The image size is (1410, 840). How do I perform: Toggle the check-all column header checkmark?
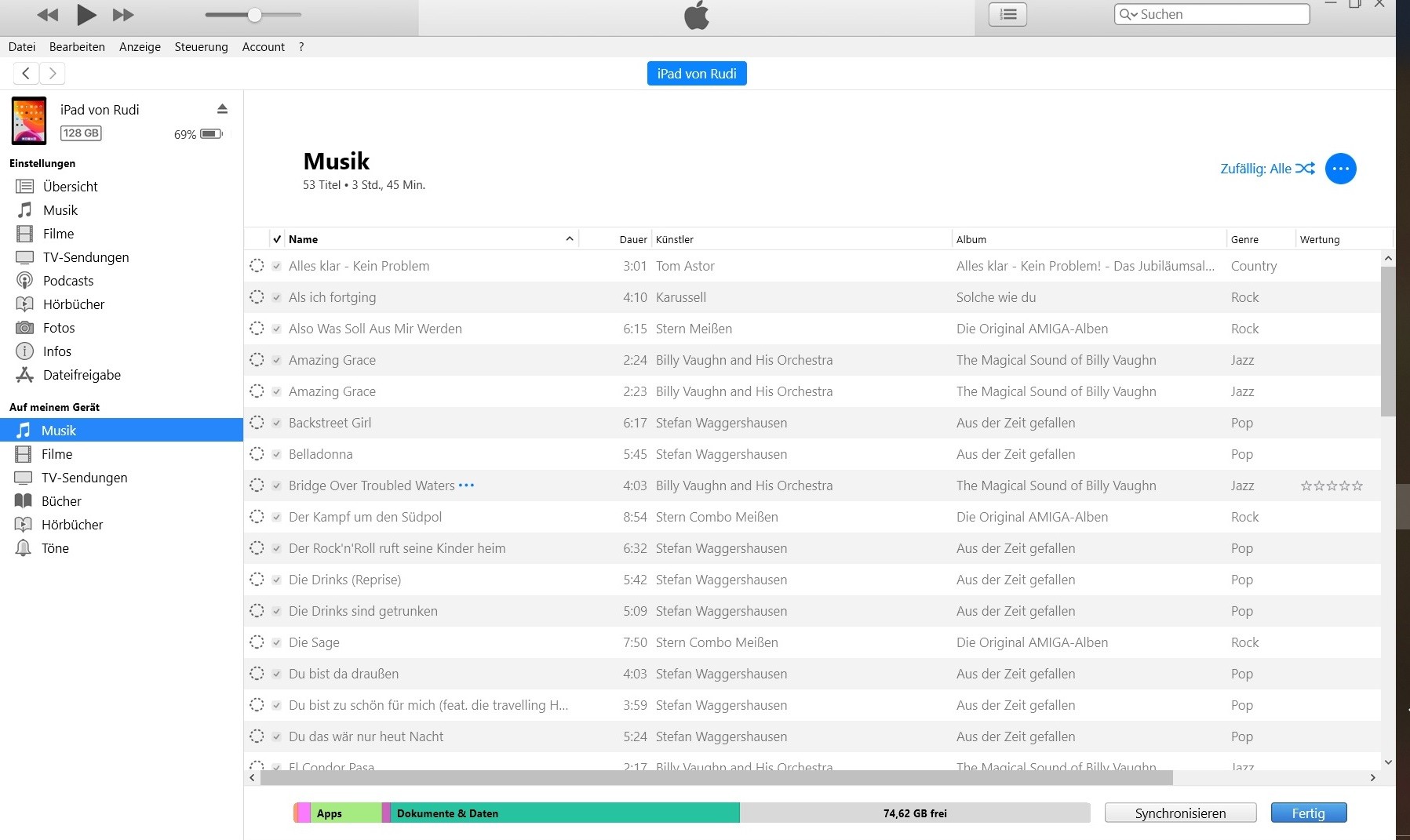coord(277,239)
